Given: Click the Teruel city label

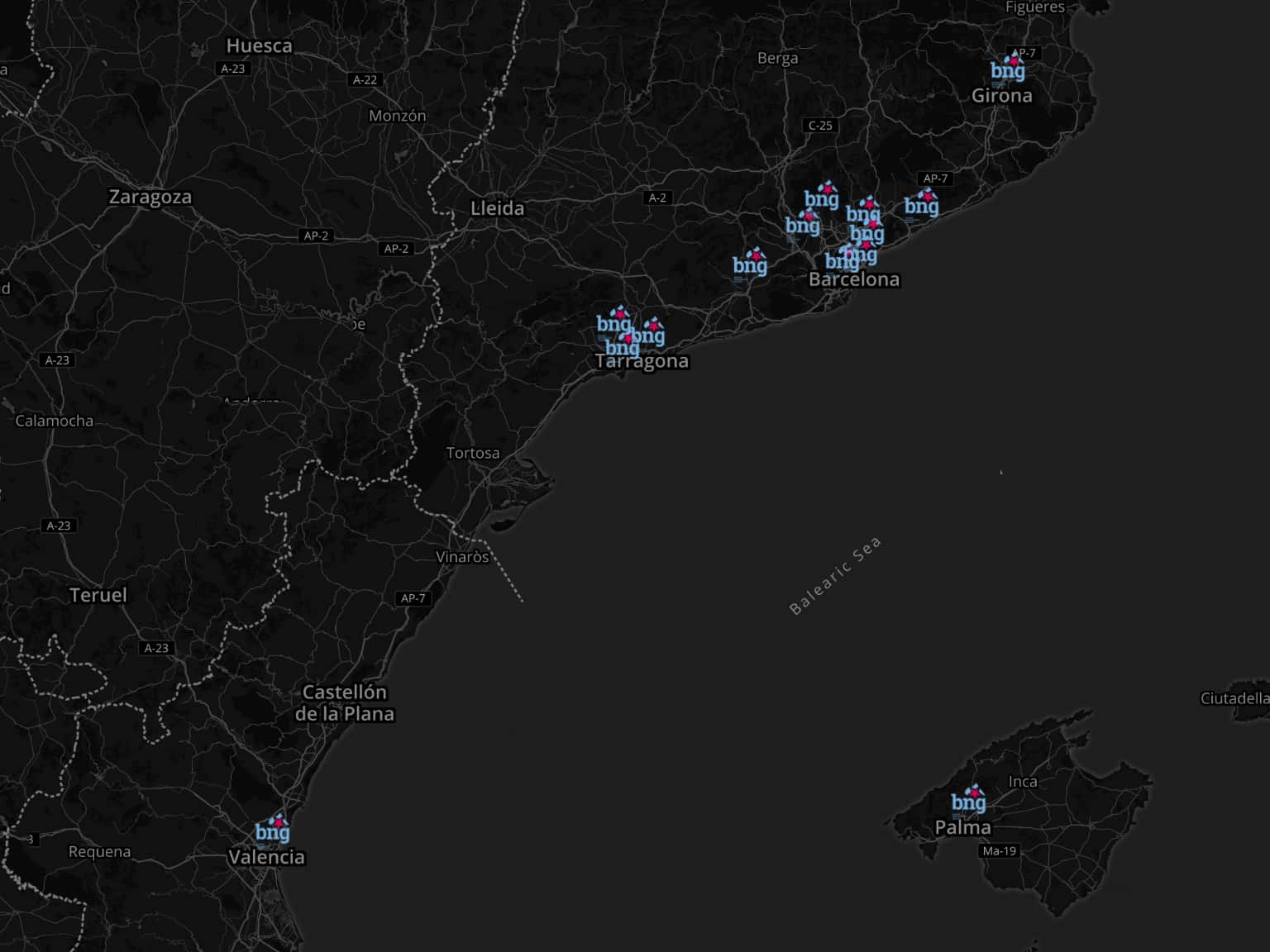Looking at the screenshot, I should point(98,595).
